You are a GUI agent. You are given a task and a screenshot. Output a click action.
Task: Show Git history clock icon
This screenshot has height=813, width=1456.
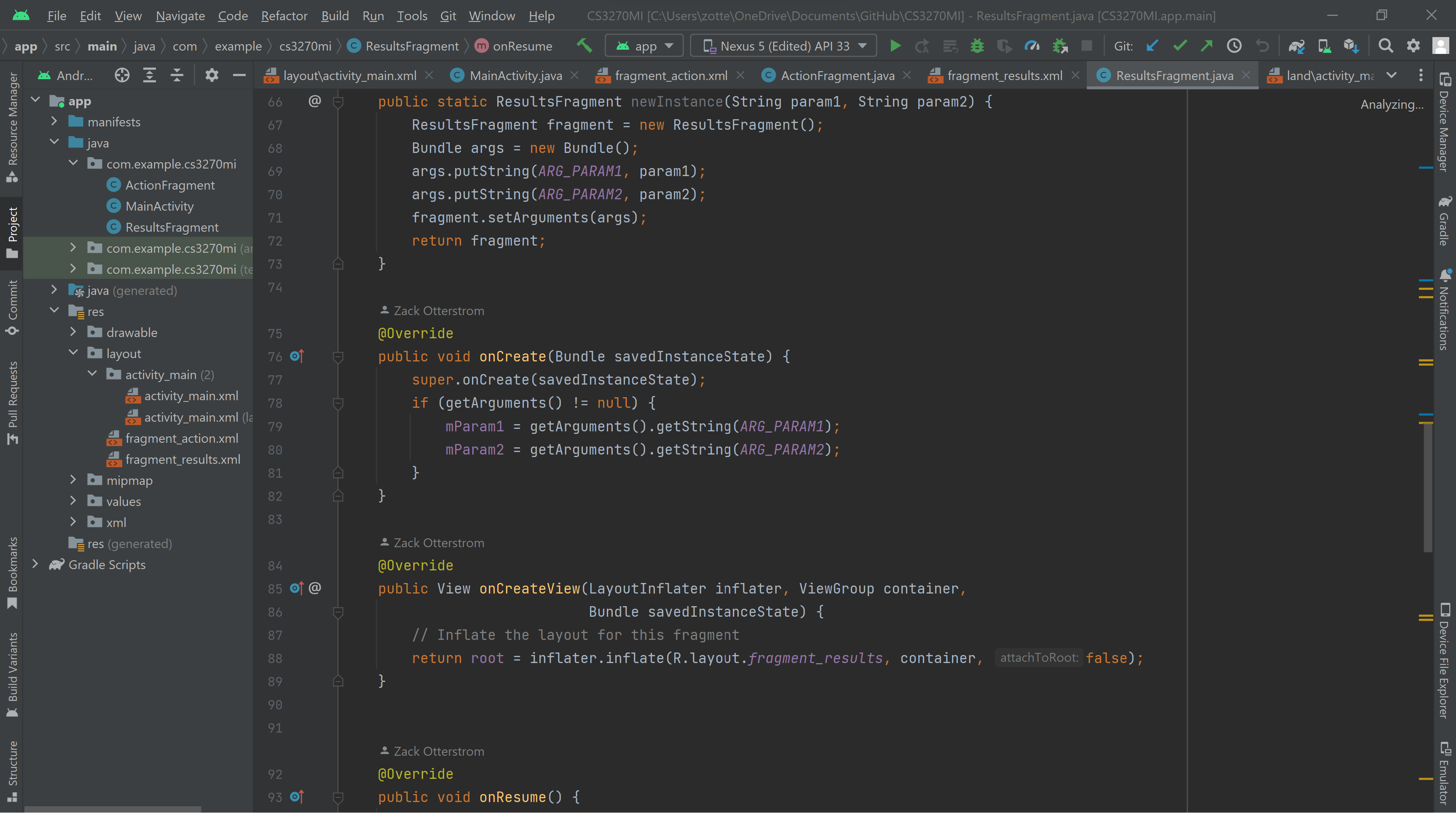[x=1234, y=46]
